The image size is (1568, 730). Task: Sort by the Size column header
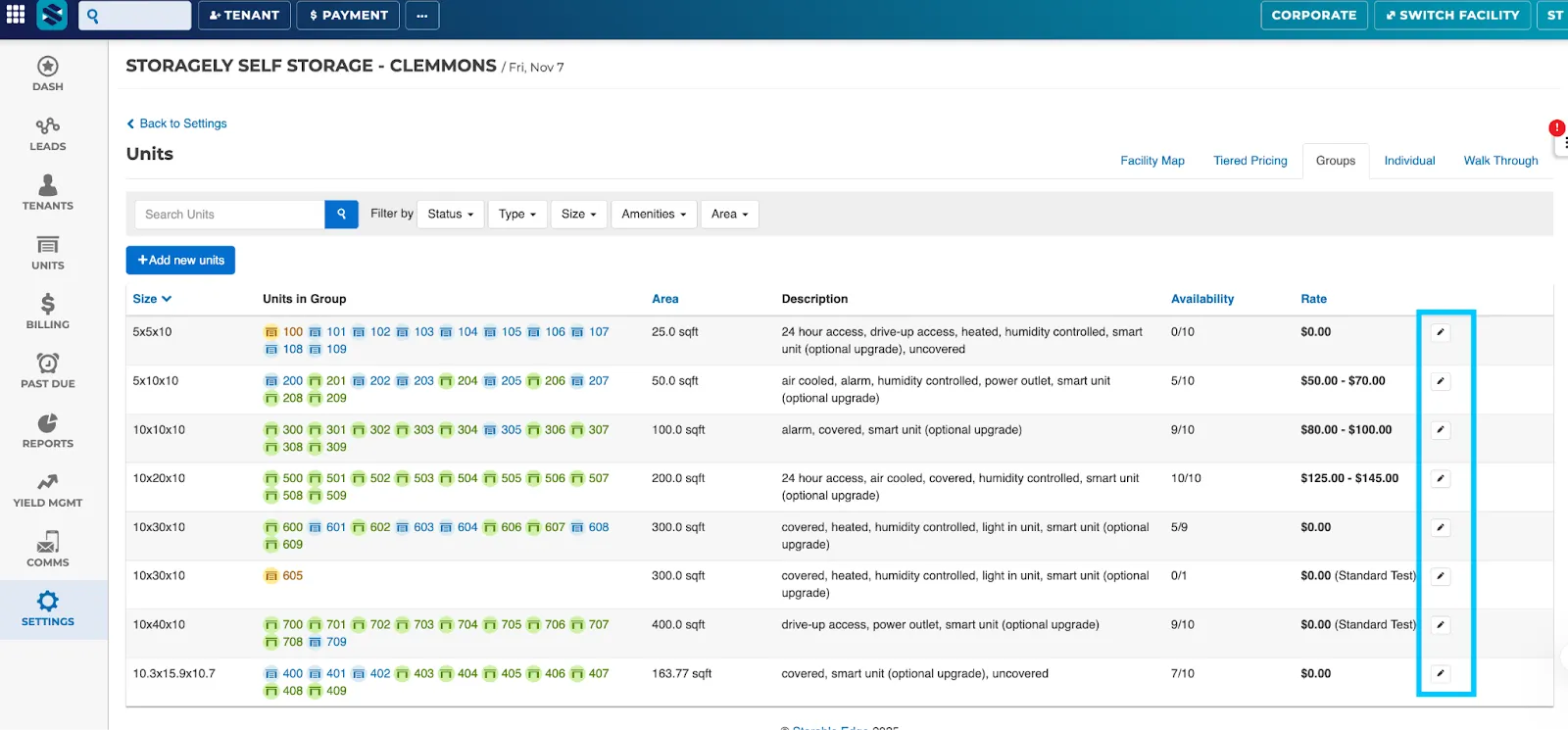click(152, 299)
